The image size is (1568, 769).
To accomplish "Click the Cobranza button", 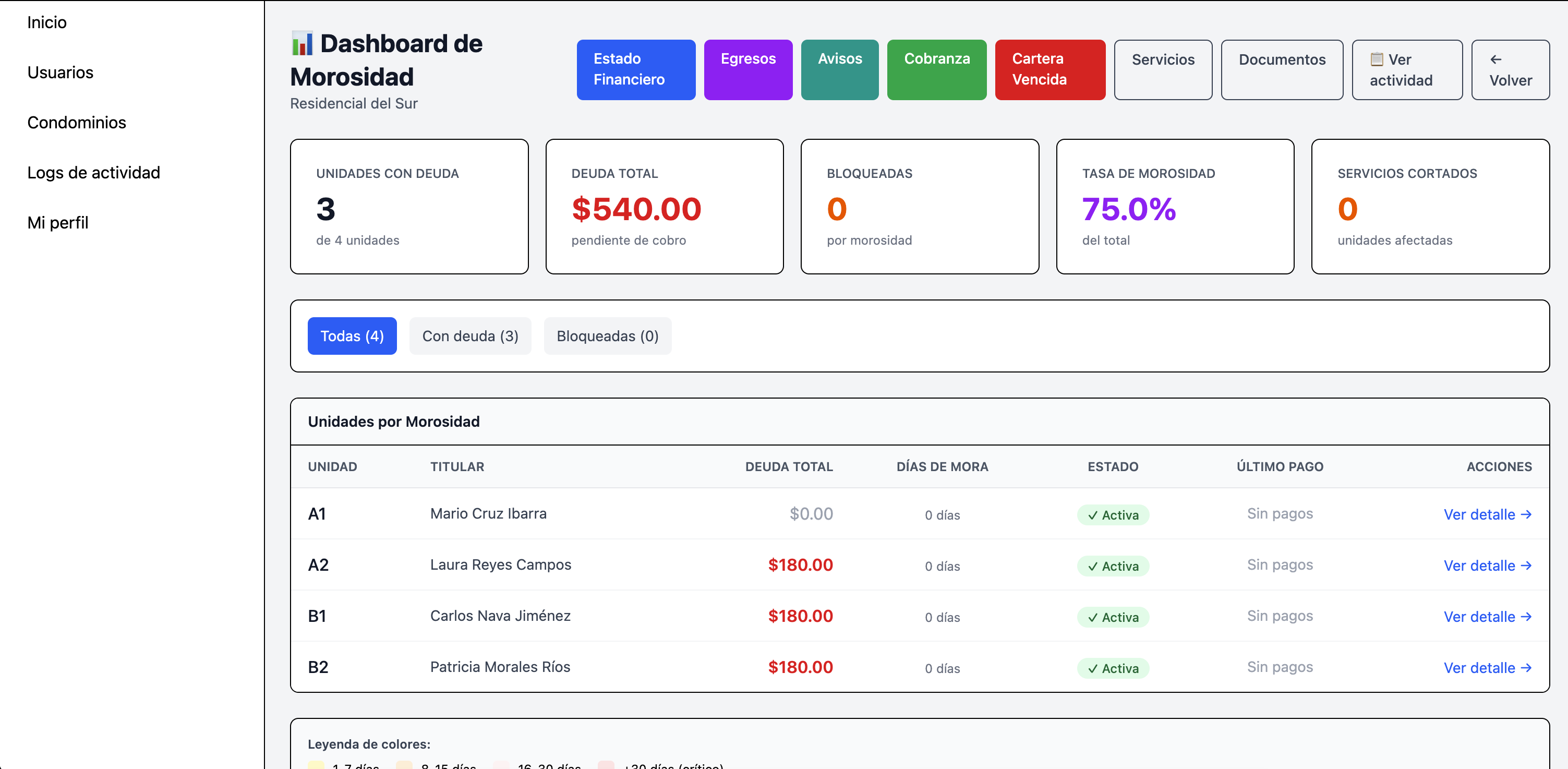I will click(937, 69).
